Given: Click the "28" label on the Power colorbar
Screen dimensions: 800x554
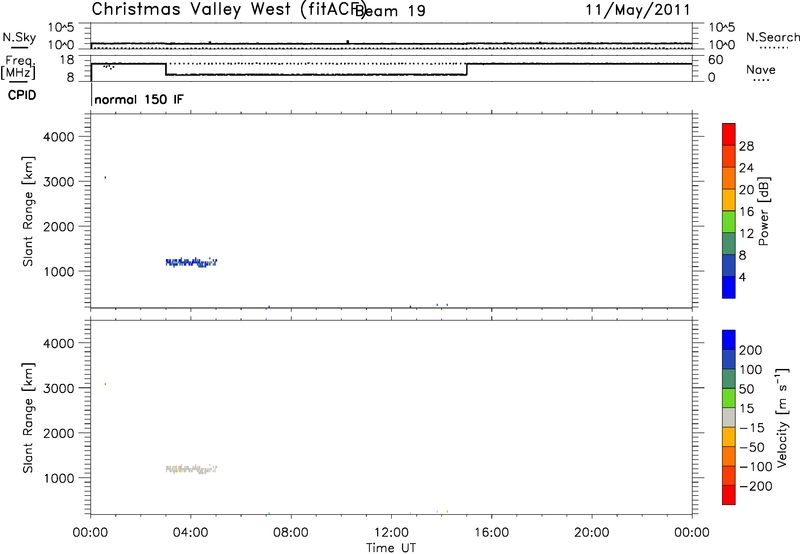Looking at the screenshot, I should (x=746, y=146).
